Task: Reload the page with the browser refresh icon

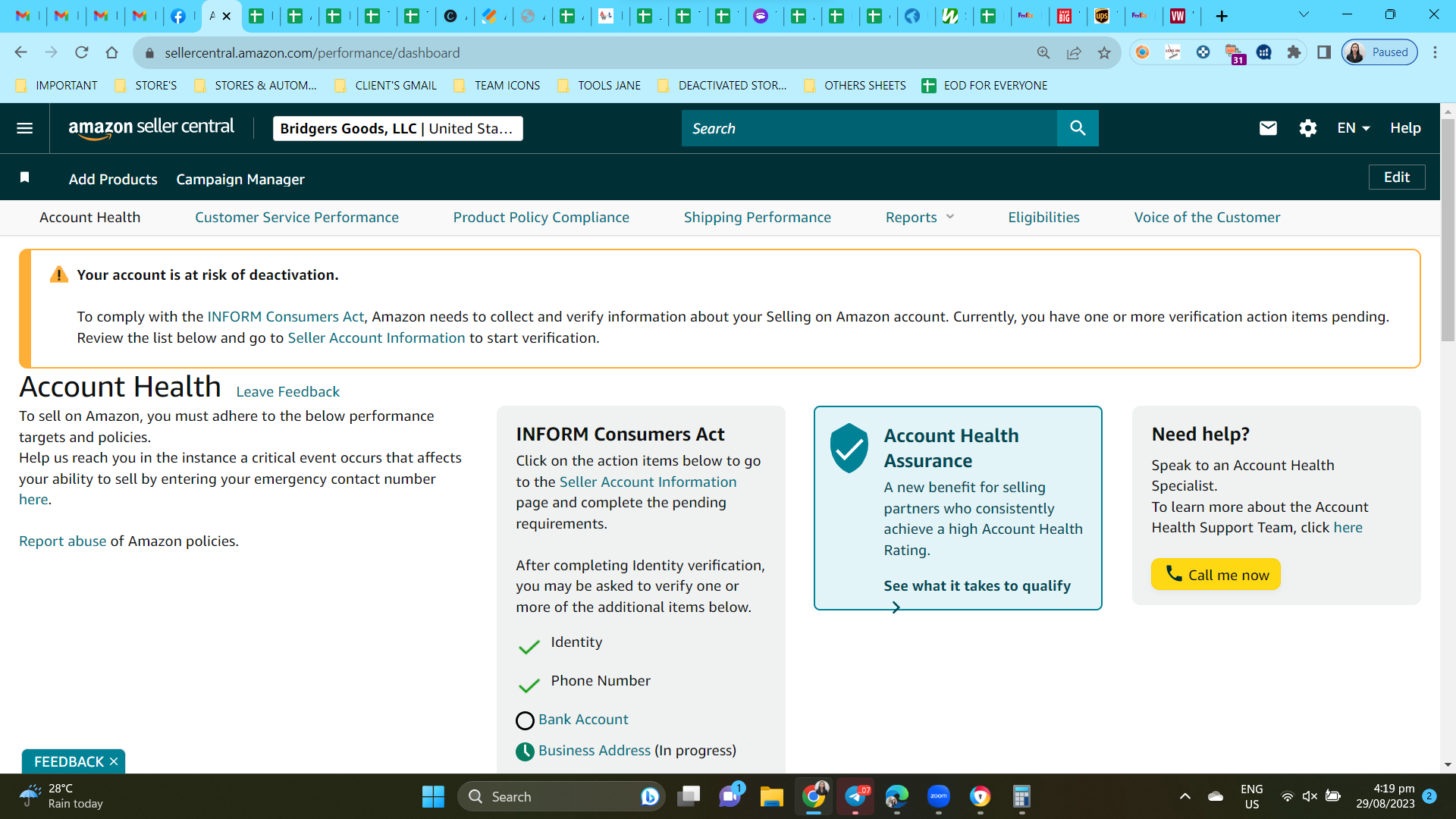Action: tap(82, 52)
